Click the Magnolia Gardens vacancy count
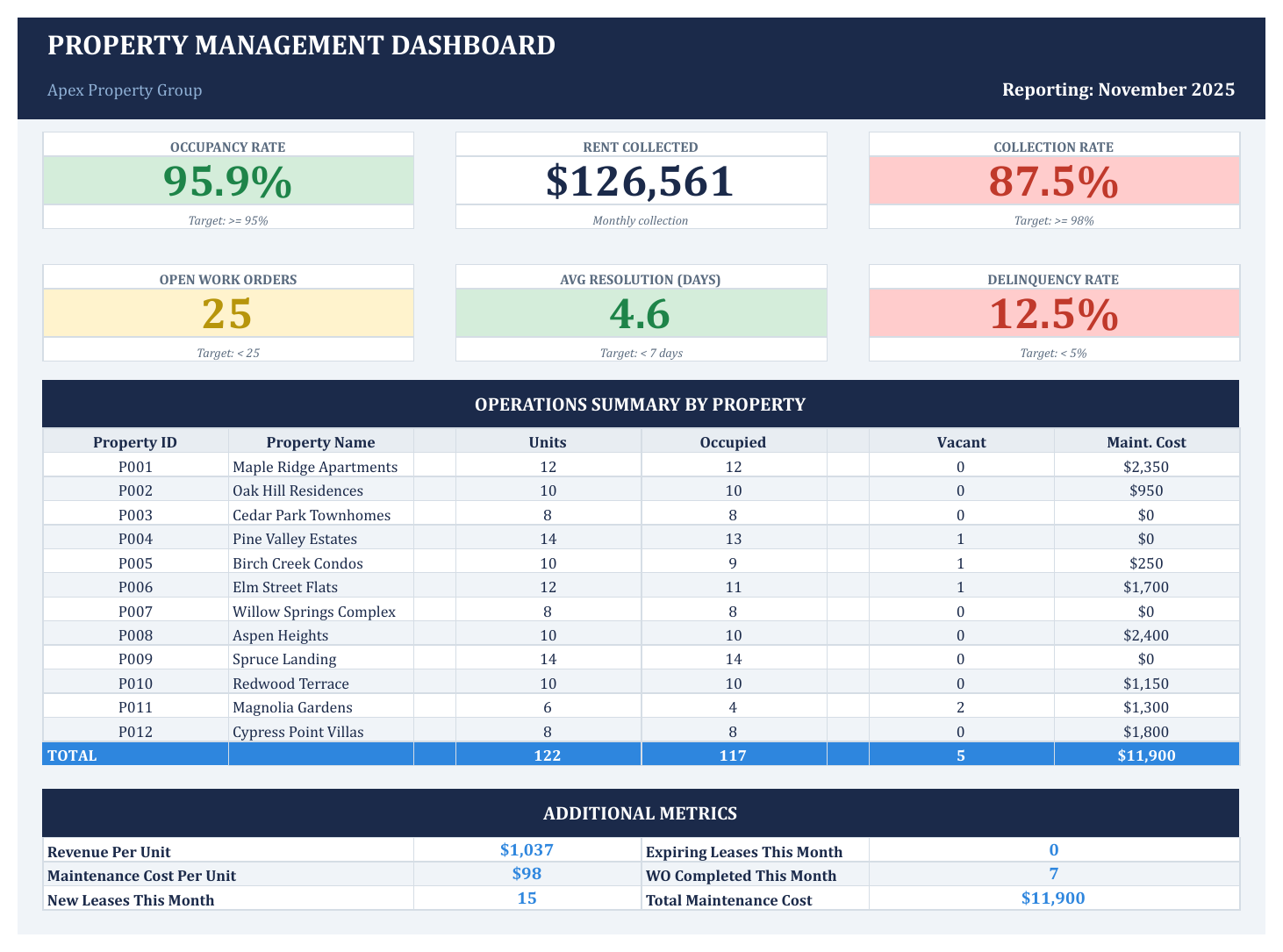This screenshot has width=1283, height=952. [x=961, y=706]
